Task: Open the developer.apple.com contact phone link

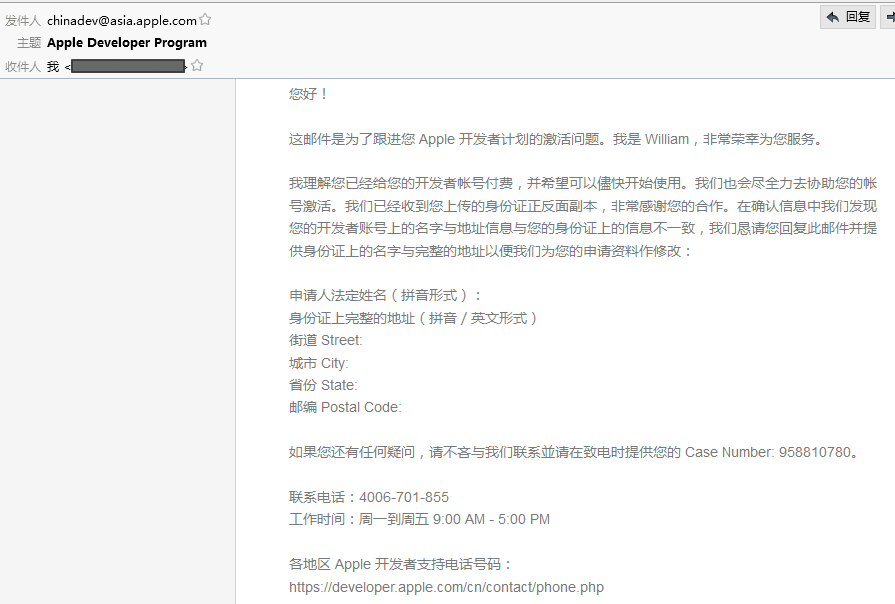Action: [x=446, y=587]
